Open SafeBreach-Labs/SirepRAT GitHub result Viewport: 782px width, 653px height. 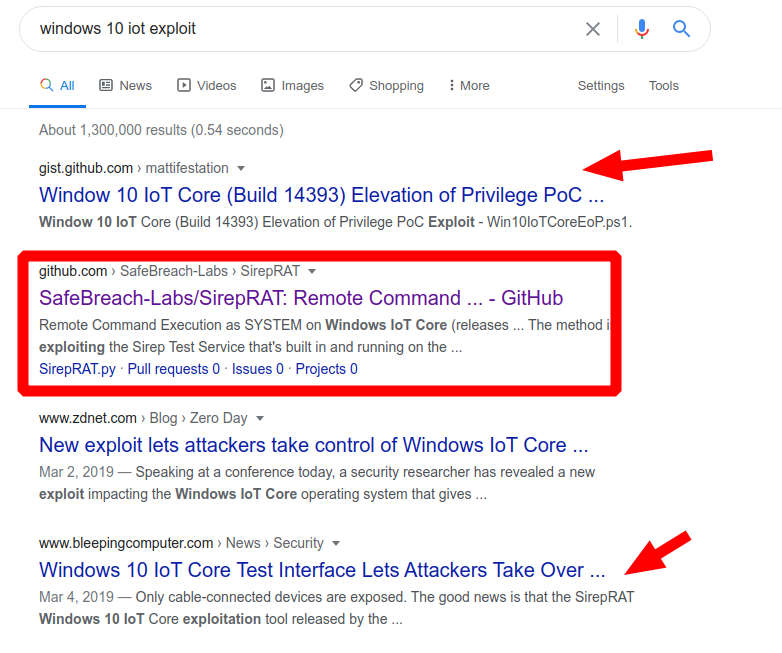pyautogui.click(x=301, y=298)
